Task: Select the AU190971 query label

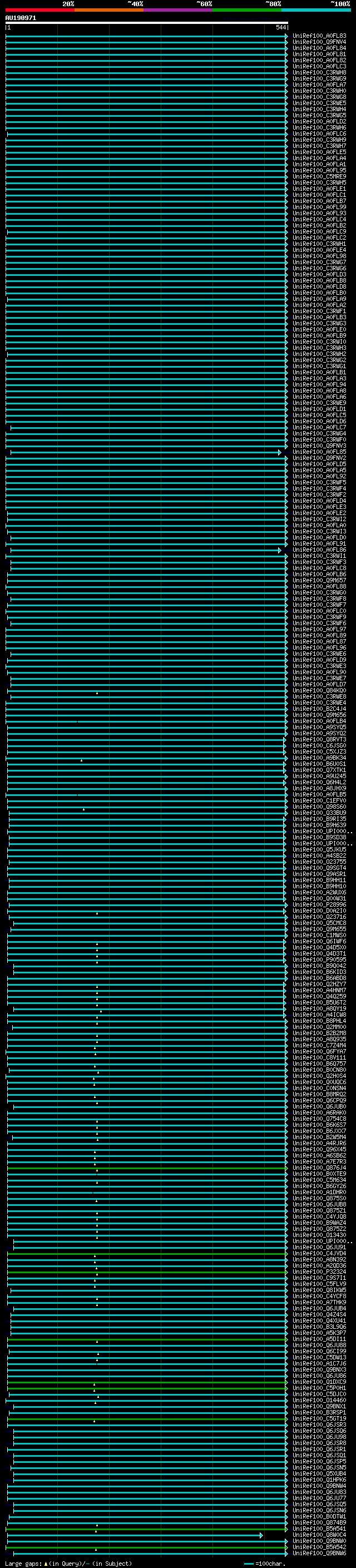Action: pyautogui.click(x=21, y=18)
